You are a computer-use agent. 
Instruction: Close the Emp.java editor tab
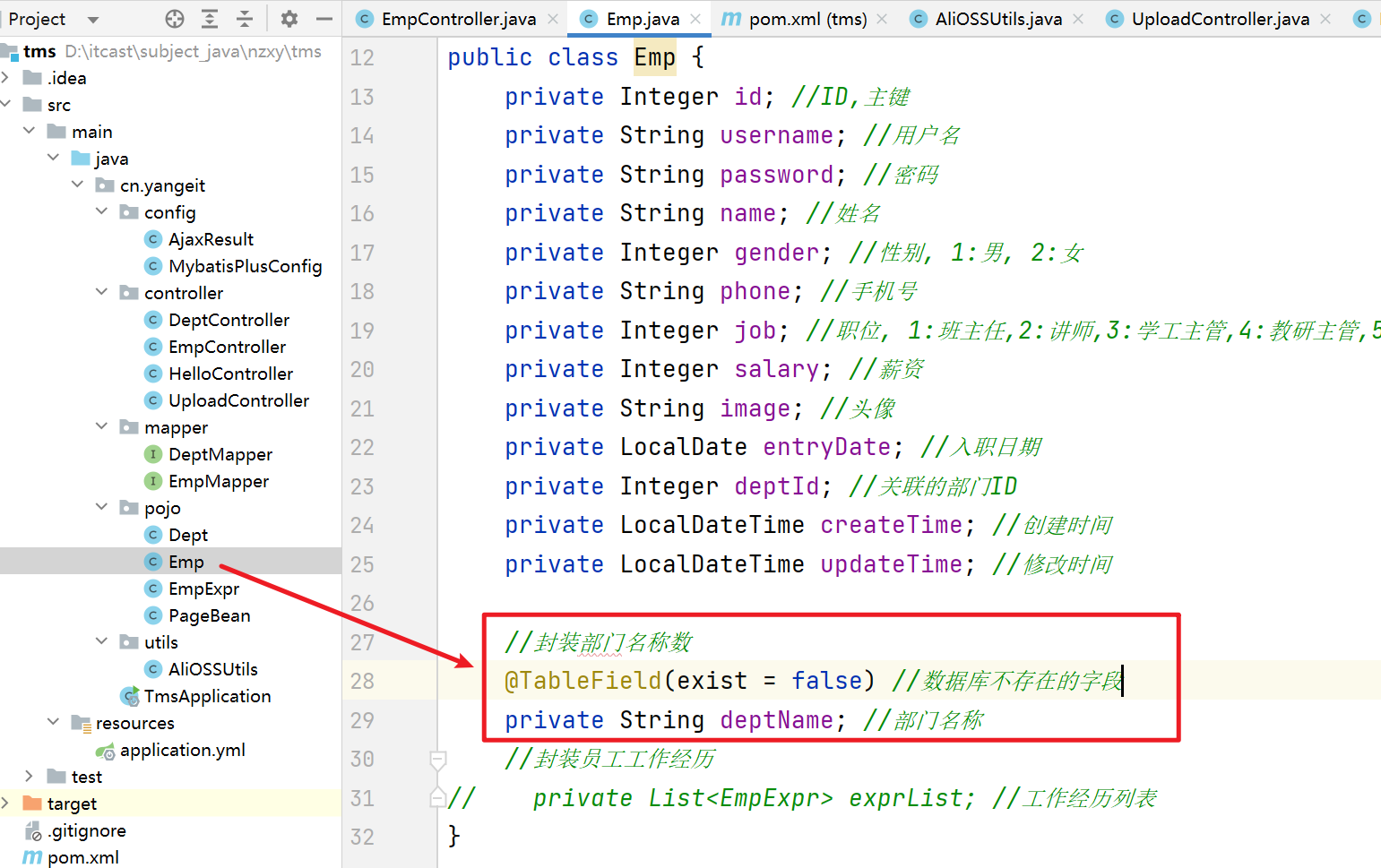click(695, 19)
